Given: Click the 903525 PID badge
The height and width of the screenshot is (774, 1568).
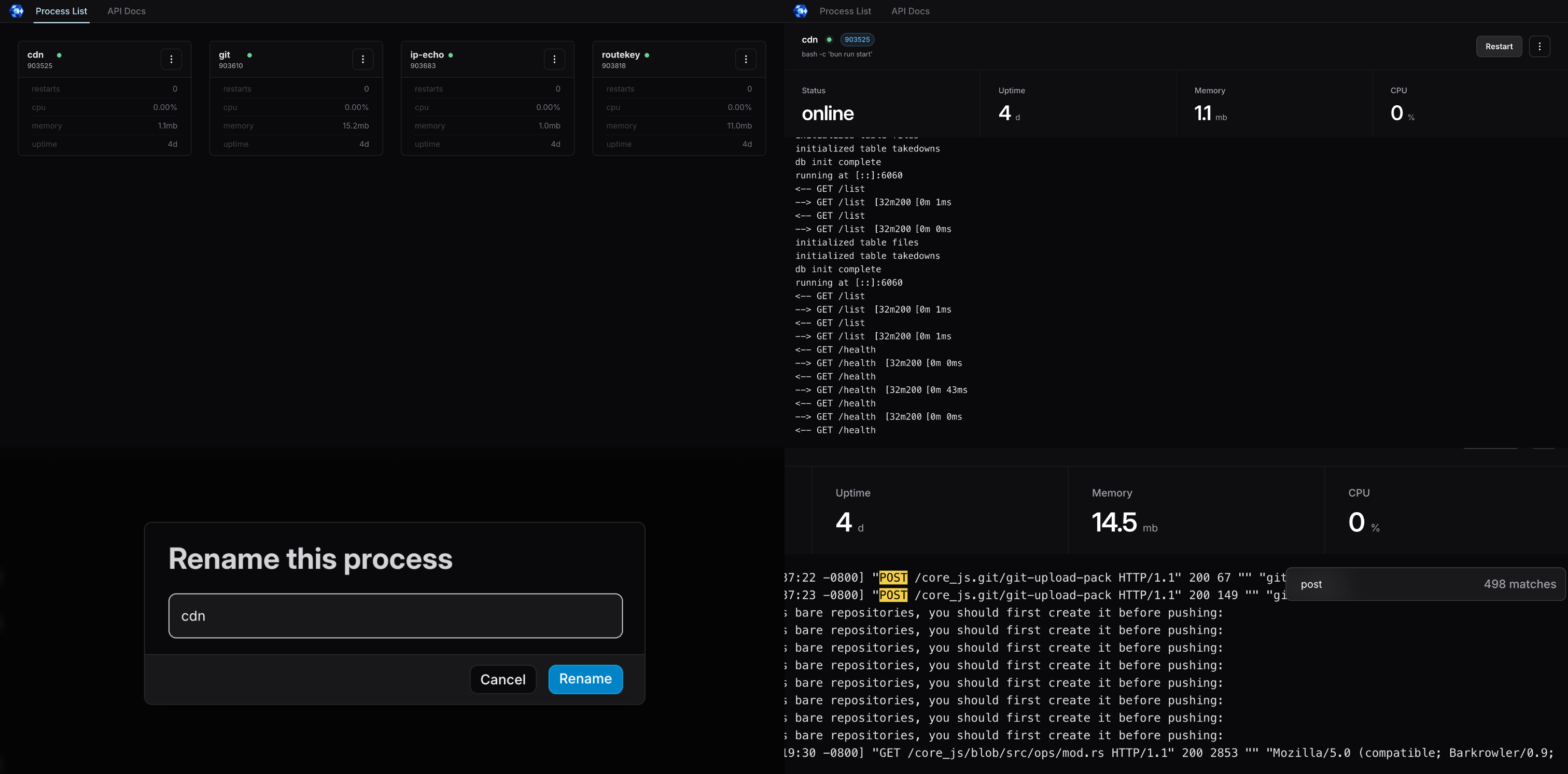Looking at the screenshot, I should click(x=857, y=39).
